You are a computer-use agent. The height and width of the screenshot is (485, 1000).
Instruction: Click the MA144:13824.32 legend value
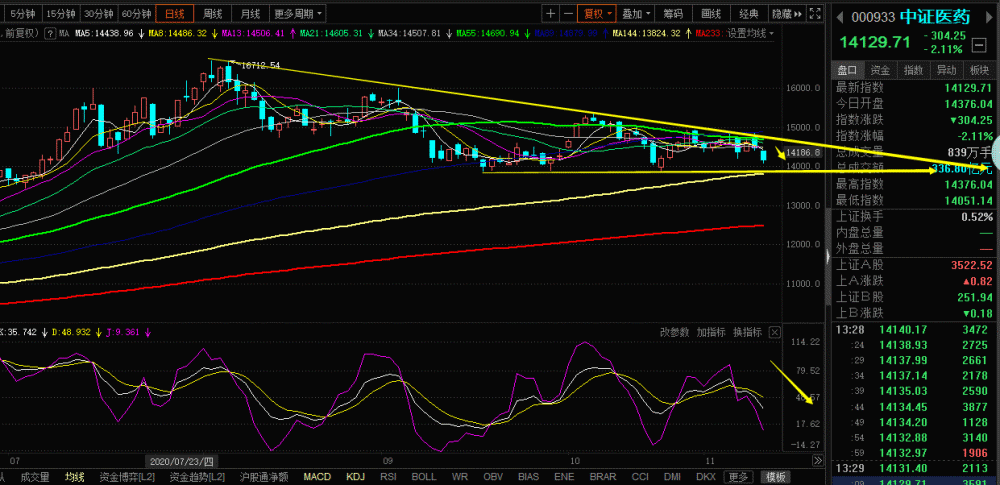coord(646,33)
